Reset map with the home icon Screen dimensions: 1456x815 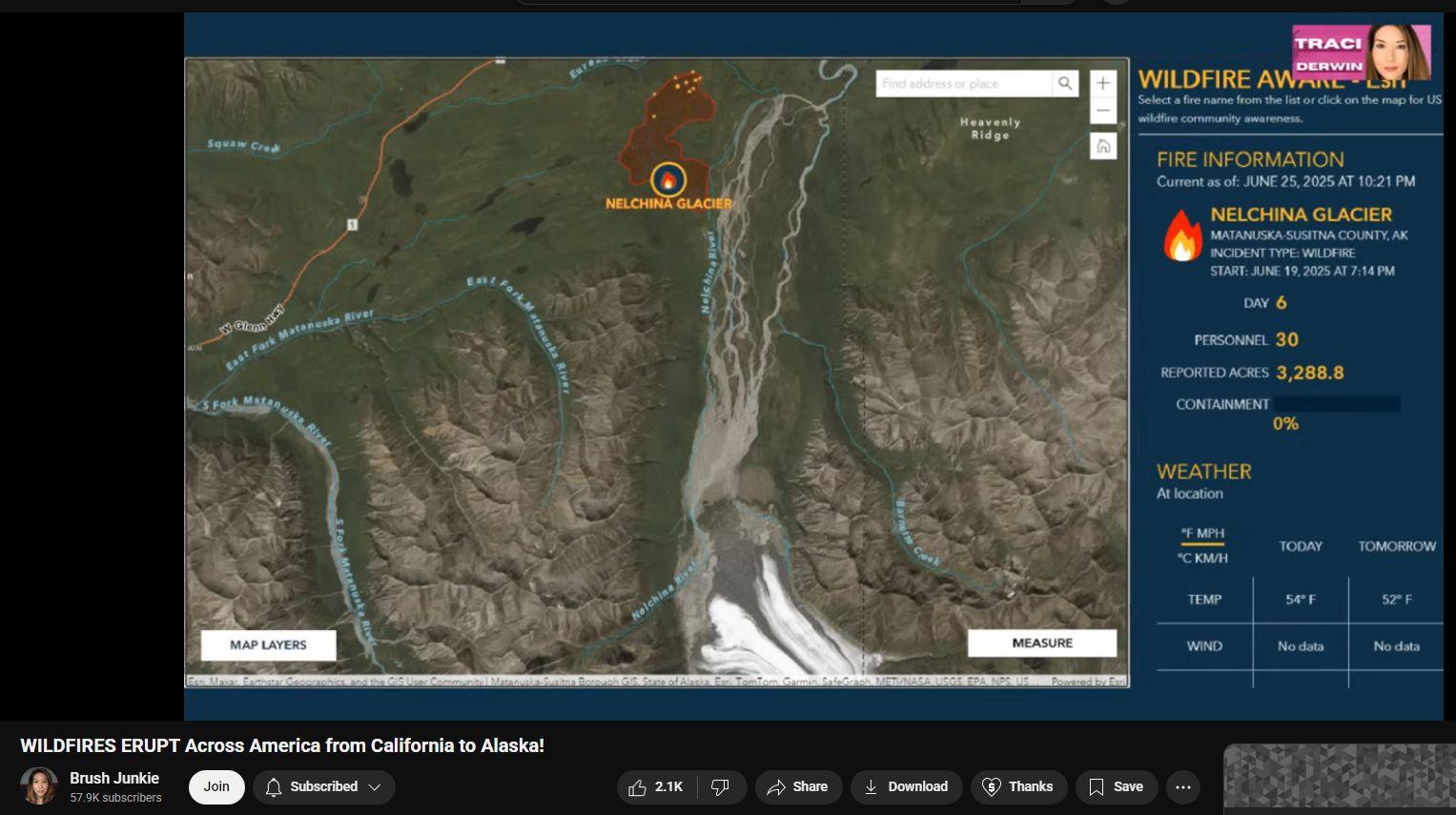coord(1102,146)
